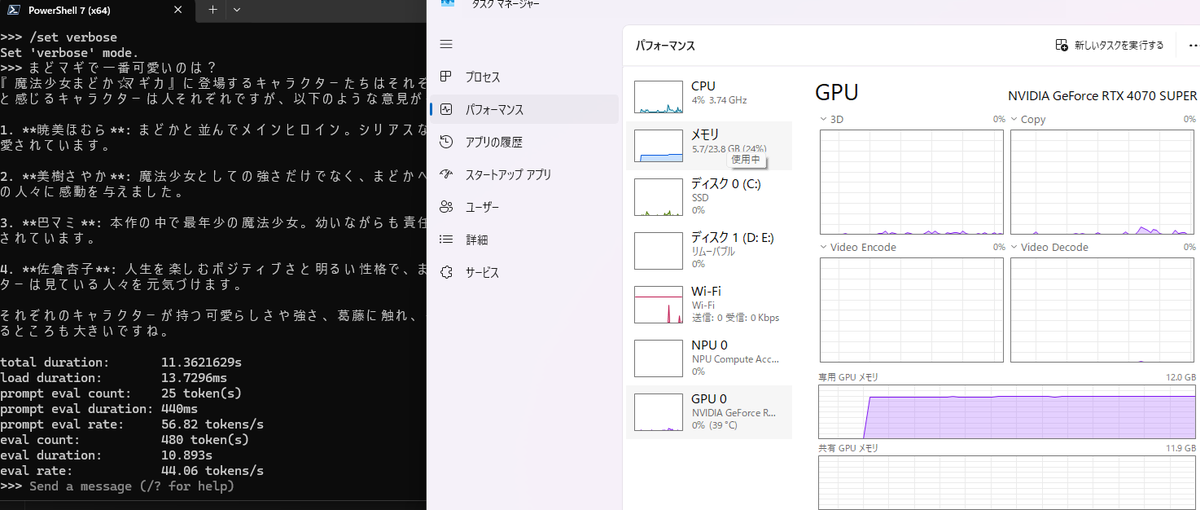Open the プロセス page
Screen dimensions: 1200x510
coord(523,77)
